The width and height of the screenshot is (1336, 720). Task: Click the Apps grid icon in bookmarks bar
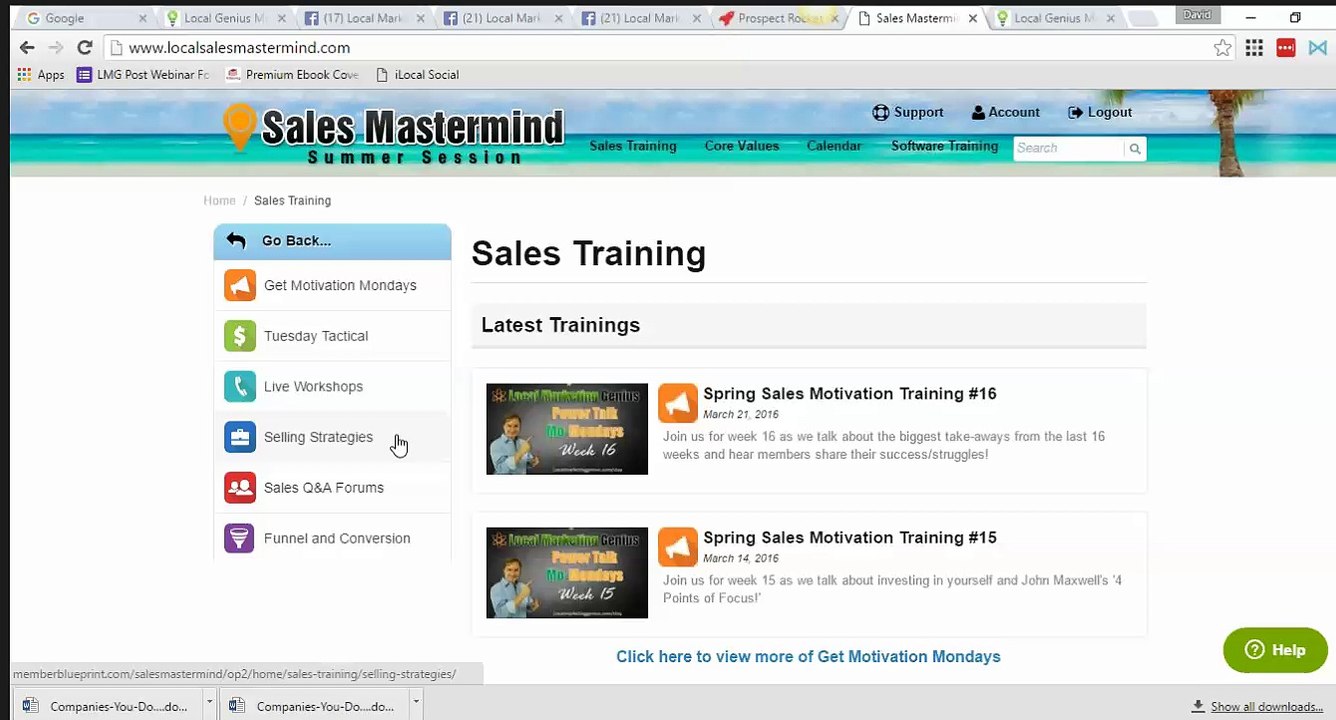pos(24,75)
